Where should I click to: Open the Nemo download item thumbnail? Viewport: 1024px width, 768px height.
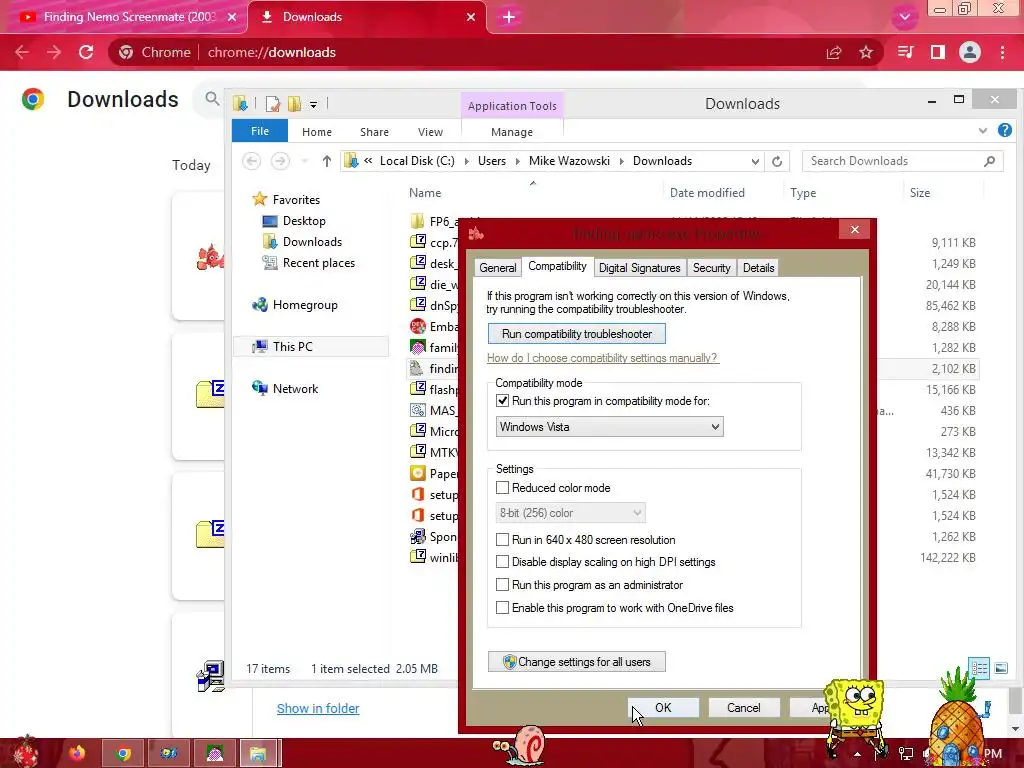[210, 257]
